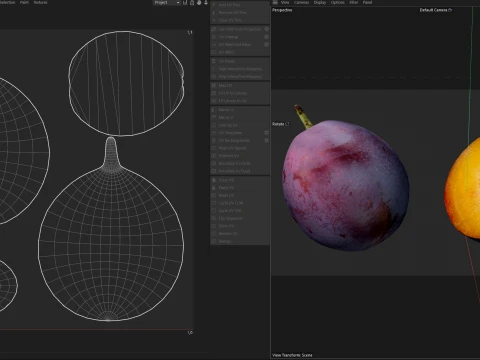Run the UV Unwrap command
Viewport: 480px width, 360px height.
(x=237, y=37)
